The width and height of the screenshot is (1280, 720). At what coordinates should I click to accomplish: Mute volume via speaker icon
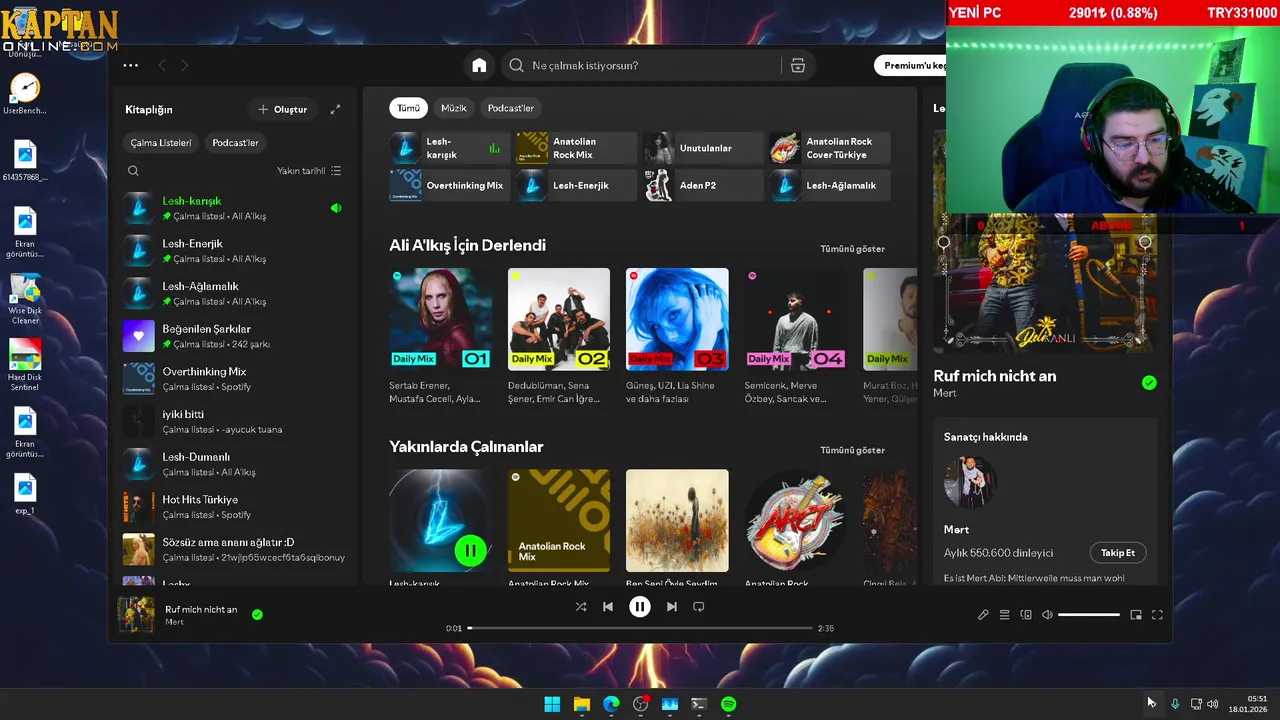click(1047, 615)
